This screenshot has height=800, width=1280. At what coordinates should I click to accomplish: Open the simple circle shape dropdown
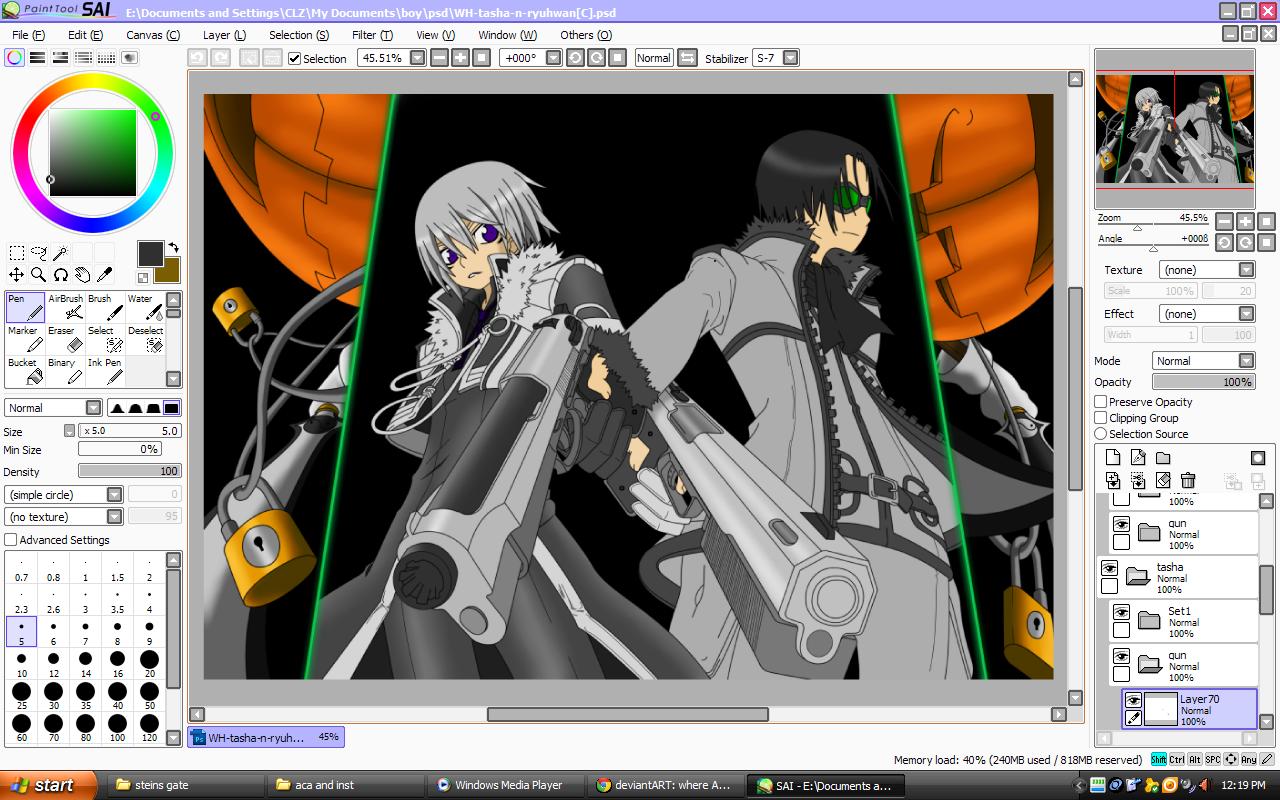114,495
